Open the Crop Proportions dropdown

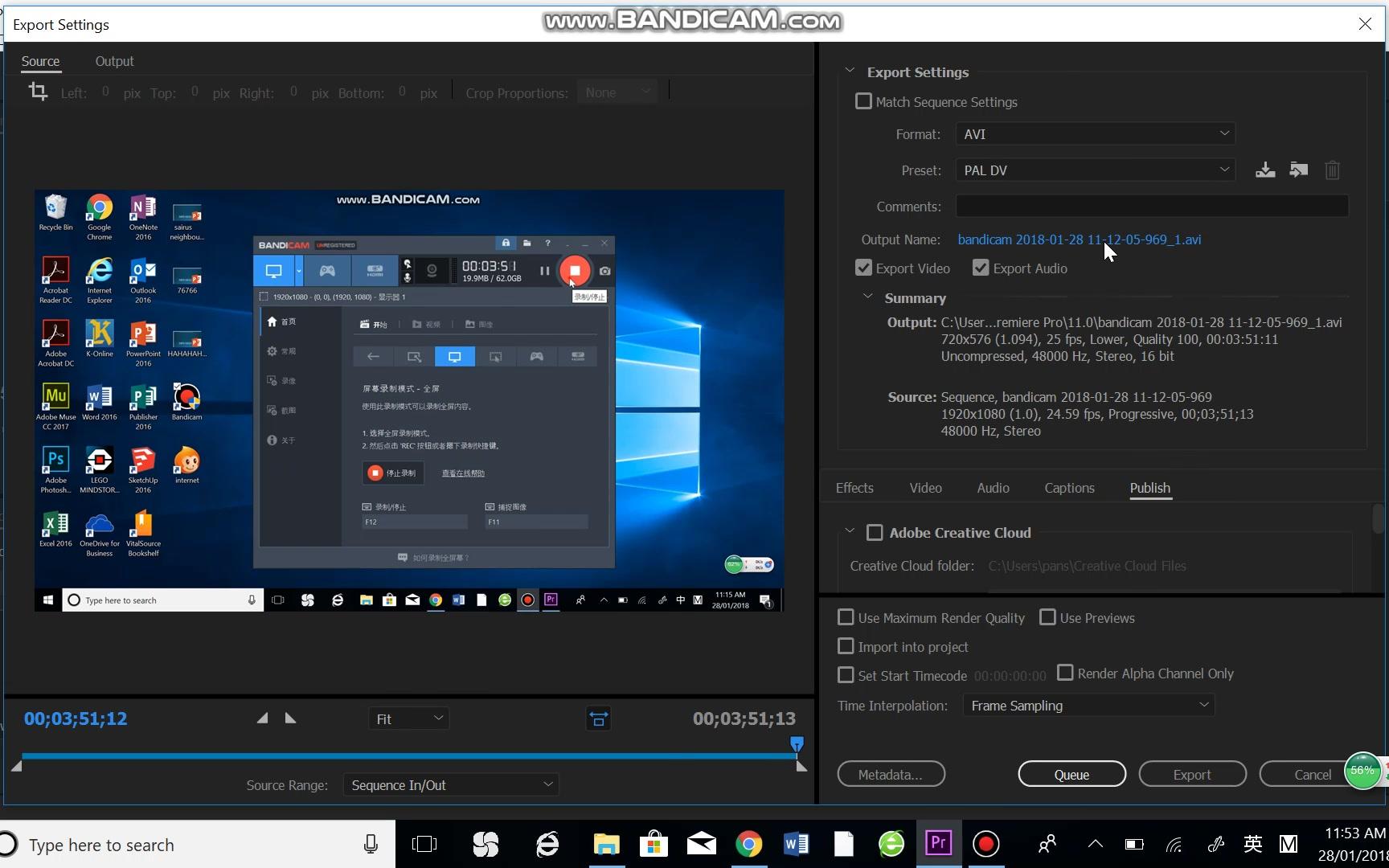(x=617, y=92)
